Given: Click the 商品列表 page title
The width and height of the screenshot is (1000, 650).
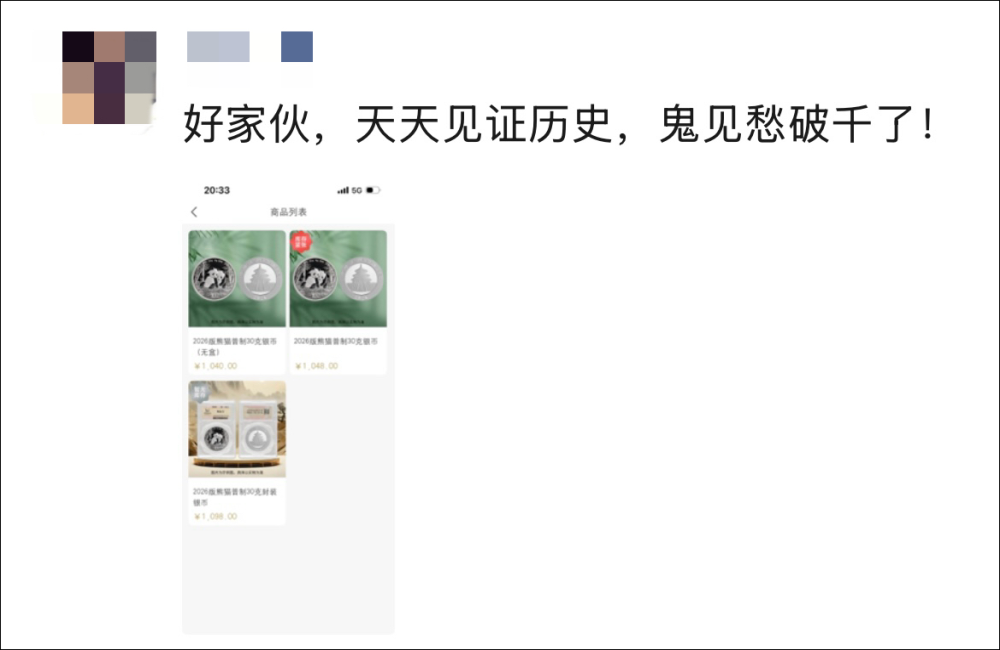Looking at the screenshot, I should pyautogui.click(x=288, y=212).
